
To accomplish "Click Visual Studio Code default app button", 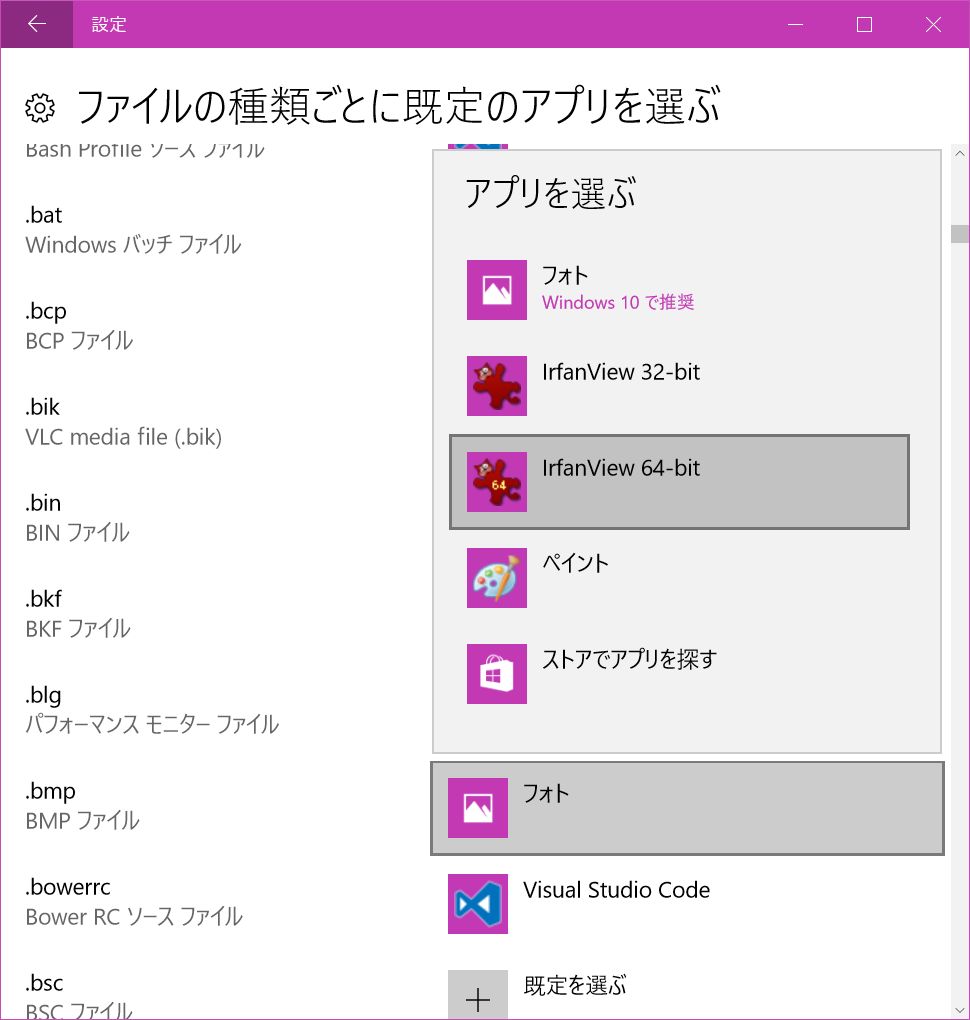I will (687, 904).
